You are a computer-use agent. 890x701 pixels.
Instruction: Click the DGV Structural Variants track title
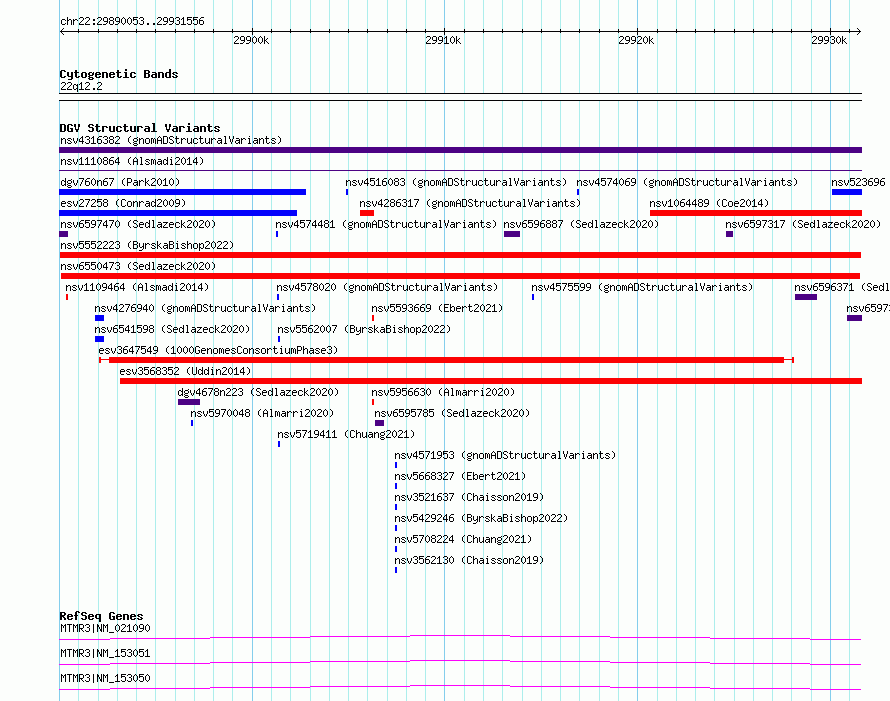pos(140,128)
